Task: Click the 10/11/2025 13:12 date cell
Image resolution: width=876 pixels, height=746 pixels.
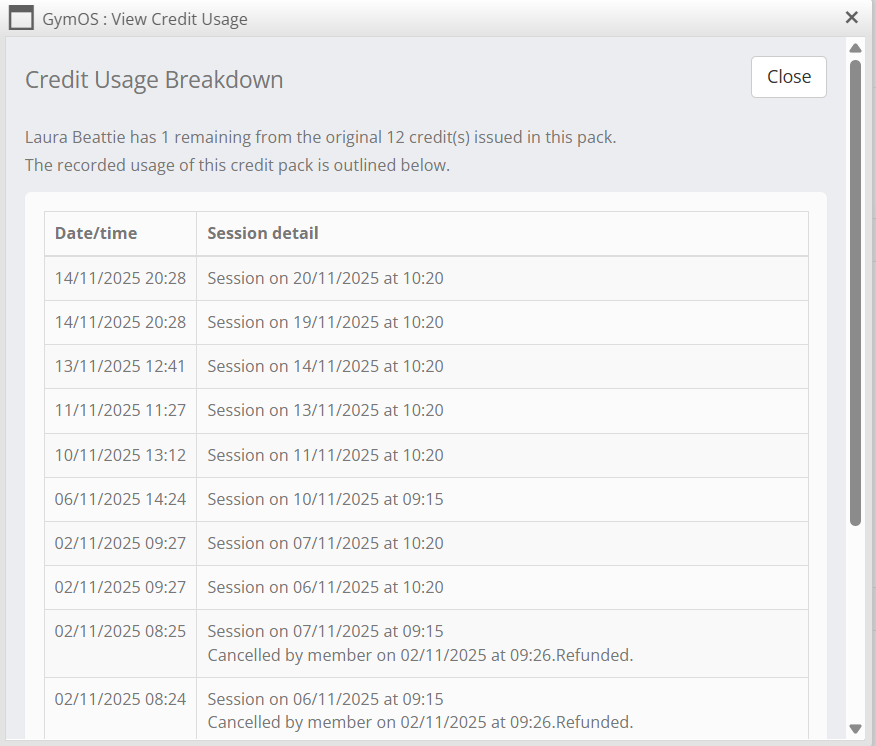Action: (120, 455)
